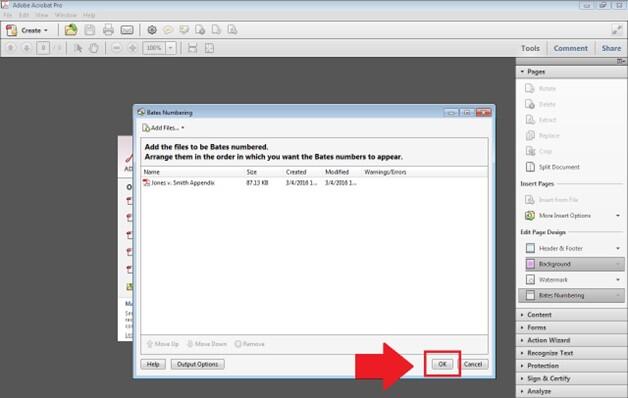
Task: Open Bates Numbering dropdown in panel
Action: (618, 295)
